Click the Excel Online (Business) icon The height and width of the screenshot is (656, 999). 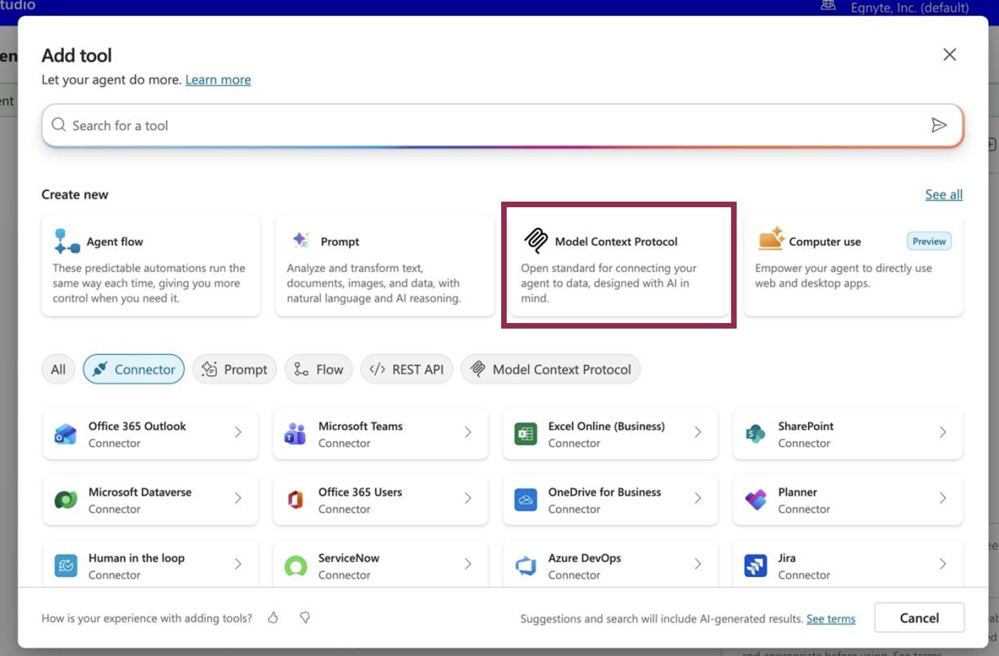point(525,434)
